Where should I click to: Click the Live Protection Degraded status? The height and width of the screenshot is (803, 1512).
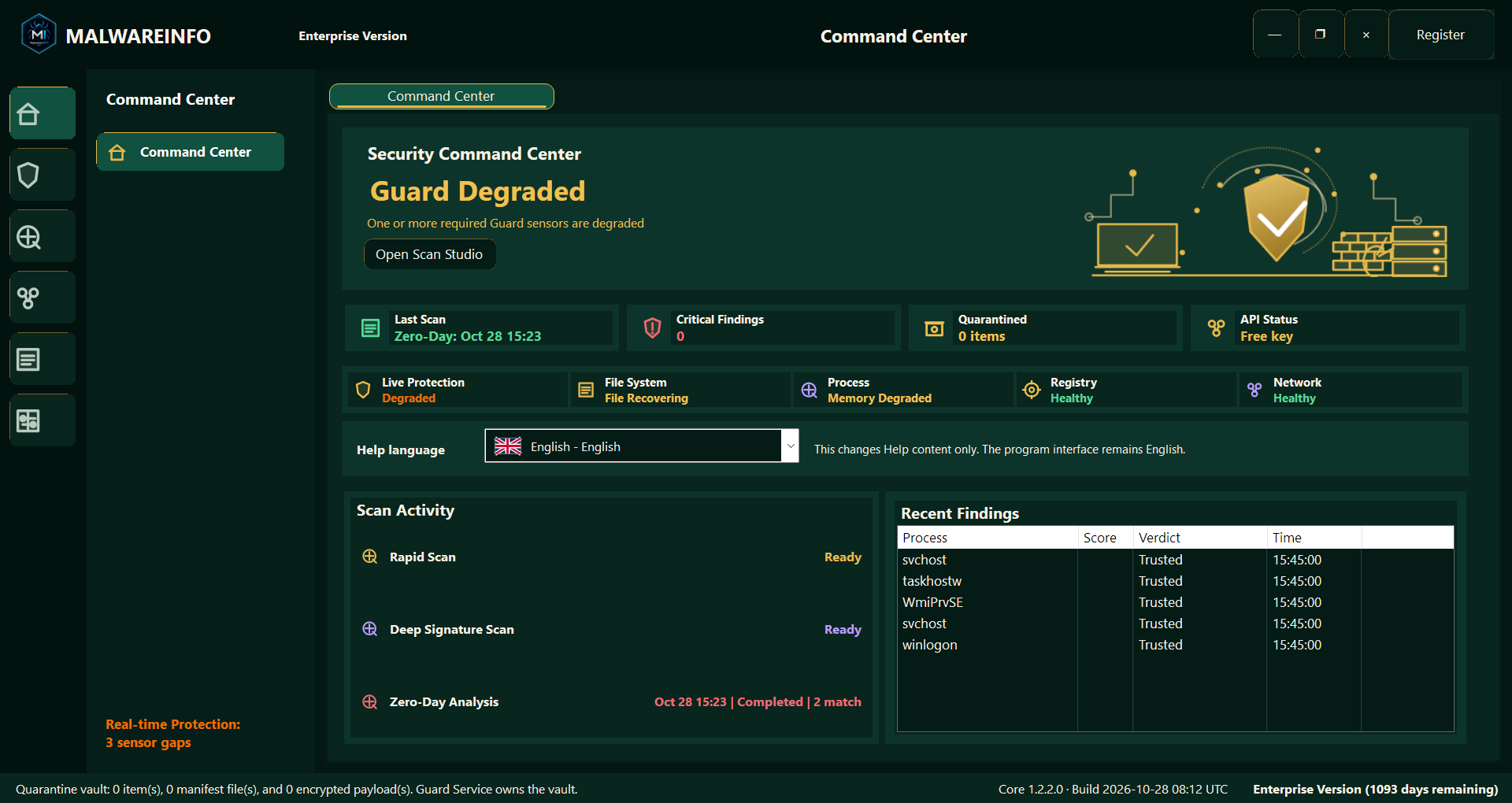(x=409, y=398)
